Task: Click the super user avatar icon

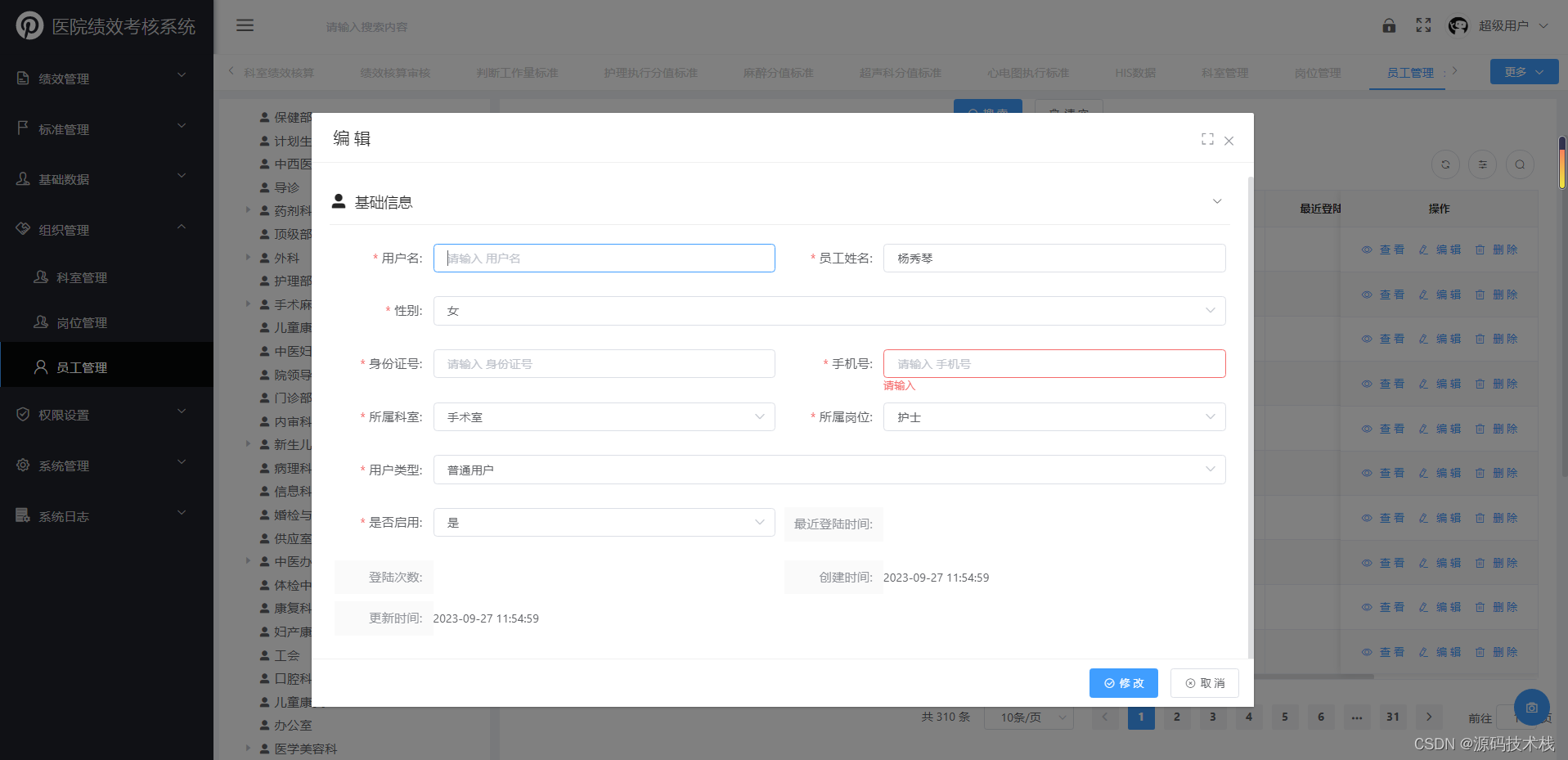Action: [1458, 25]
